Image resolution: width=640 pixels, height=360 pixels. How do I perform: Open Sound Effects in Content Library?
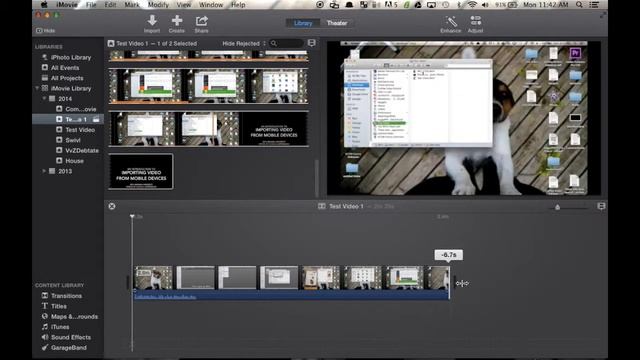[x=66, y=337]
